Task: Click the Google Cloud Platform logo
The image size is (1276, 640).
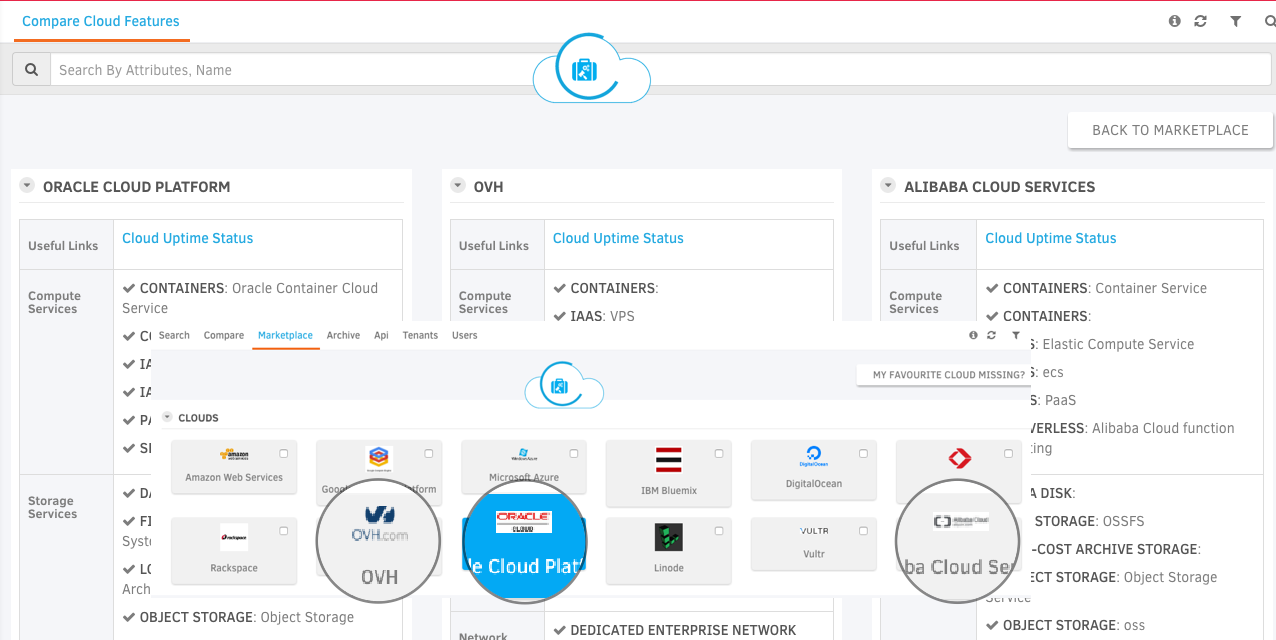Action: (378, 459)
